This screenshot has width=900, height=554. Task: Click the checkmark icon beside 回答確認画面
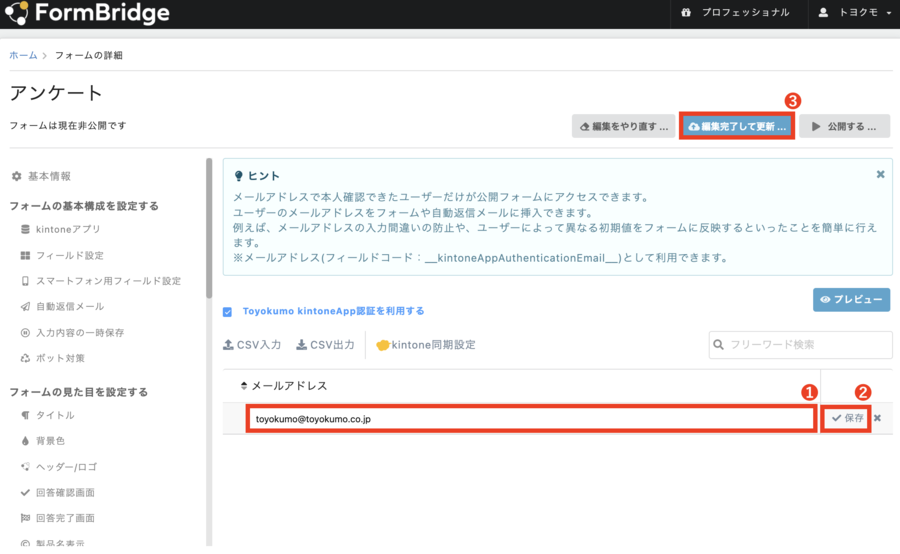point(25,493)
